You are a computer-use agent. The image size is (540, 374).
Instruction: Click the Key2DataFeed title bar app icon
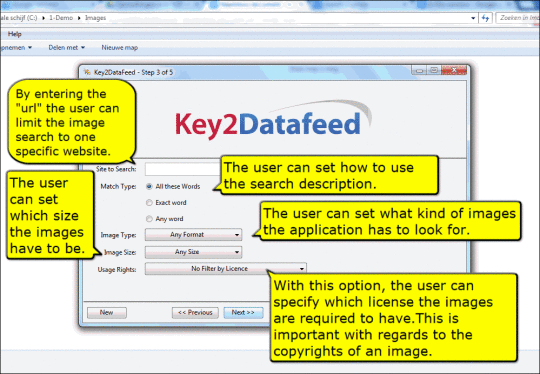click(x=87, y=72)
